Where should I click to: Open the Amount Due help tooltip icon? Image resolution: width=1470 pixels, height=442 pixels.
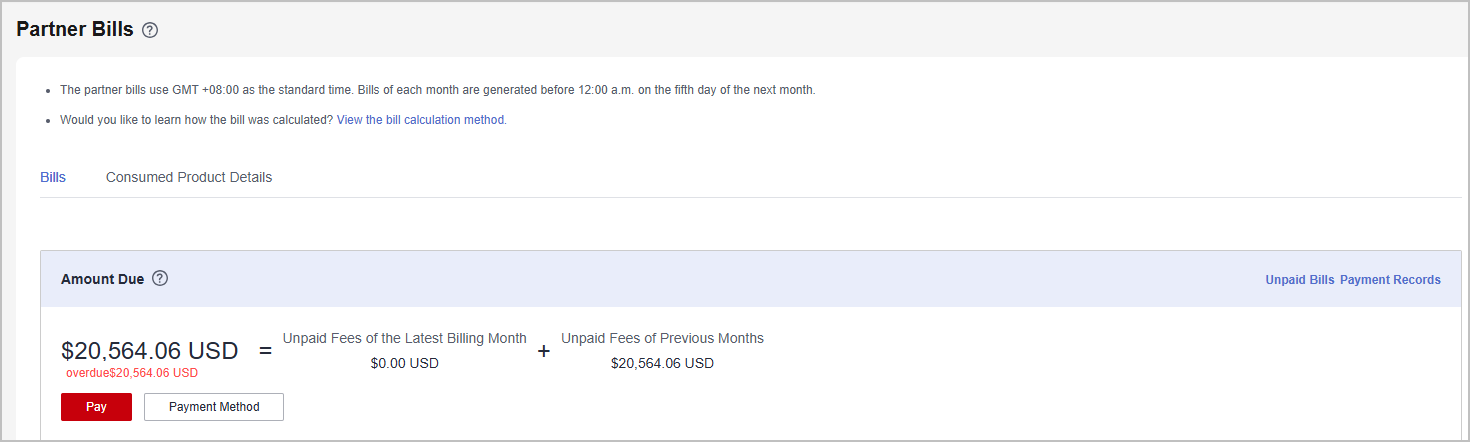(x=160, y=279)
